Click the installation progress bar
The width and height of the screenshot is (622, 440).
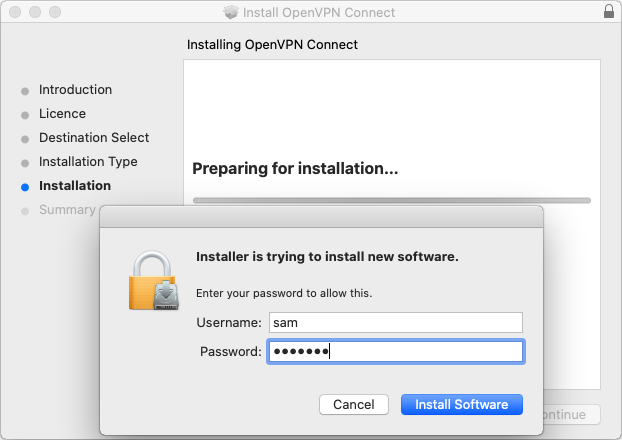[391, 200]
